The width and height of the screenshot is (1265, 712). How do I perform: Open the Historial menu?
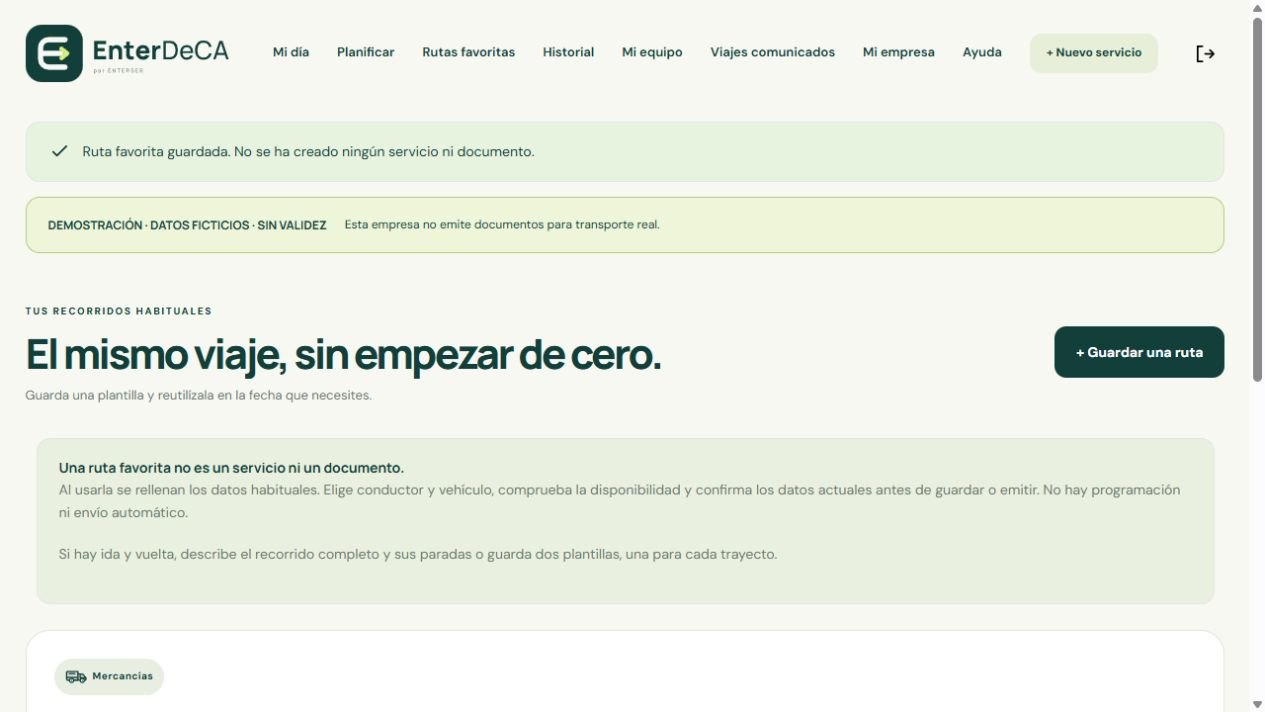click(568, 52)
